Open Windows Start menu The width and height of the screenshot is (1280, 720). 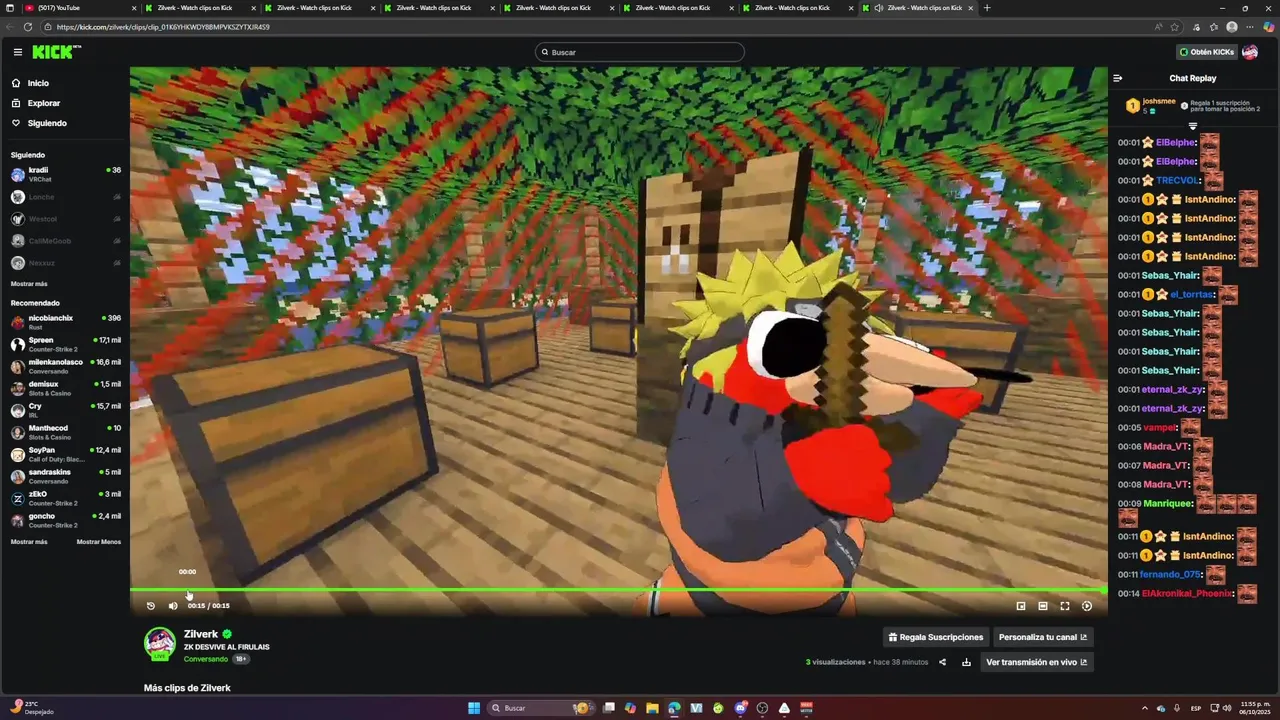(x=474, y=708)
